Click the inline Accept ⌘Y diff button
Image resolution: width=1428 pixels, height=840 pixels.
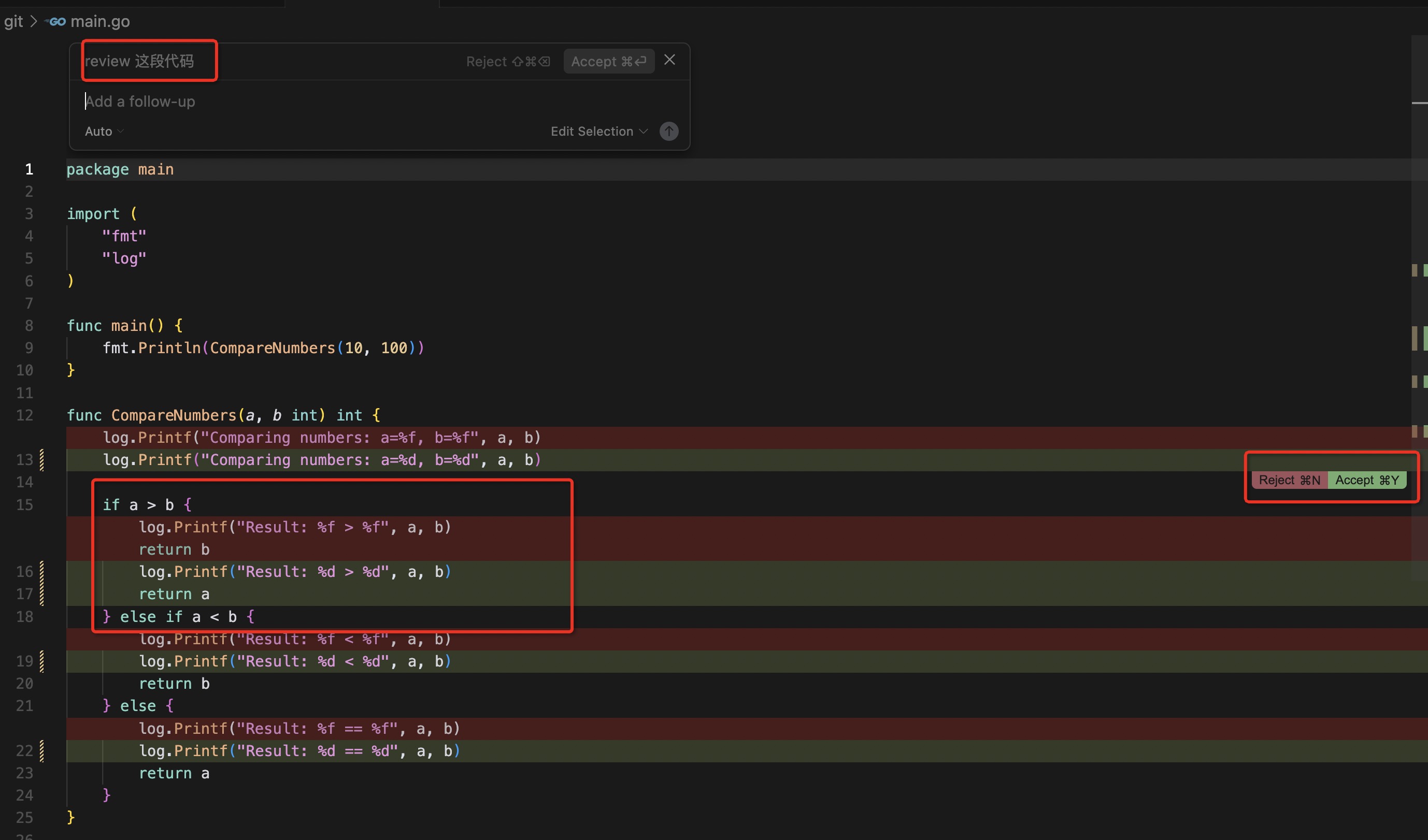coord(1366,480)
